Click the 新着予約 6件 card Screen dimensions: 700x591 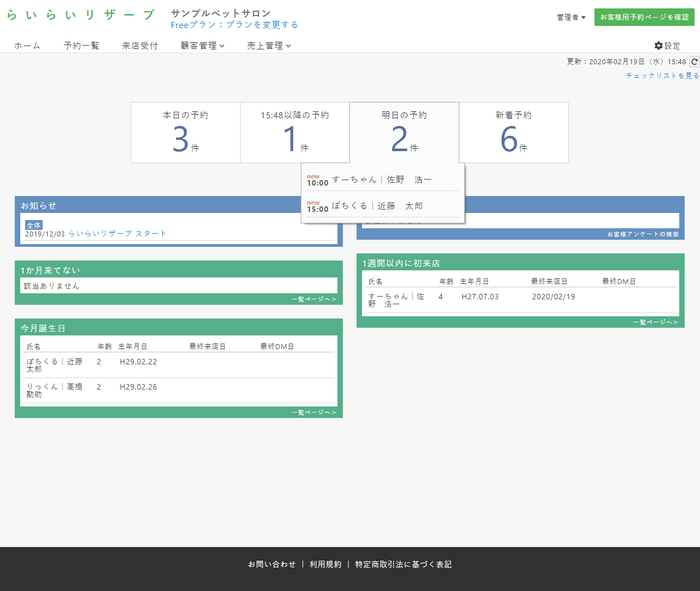(x=514, y=132)
